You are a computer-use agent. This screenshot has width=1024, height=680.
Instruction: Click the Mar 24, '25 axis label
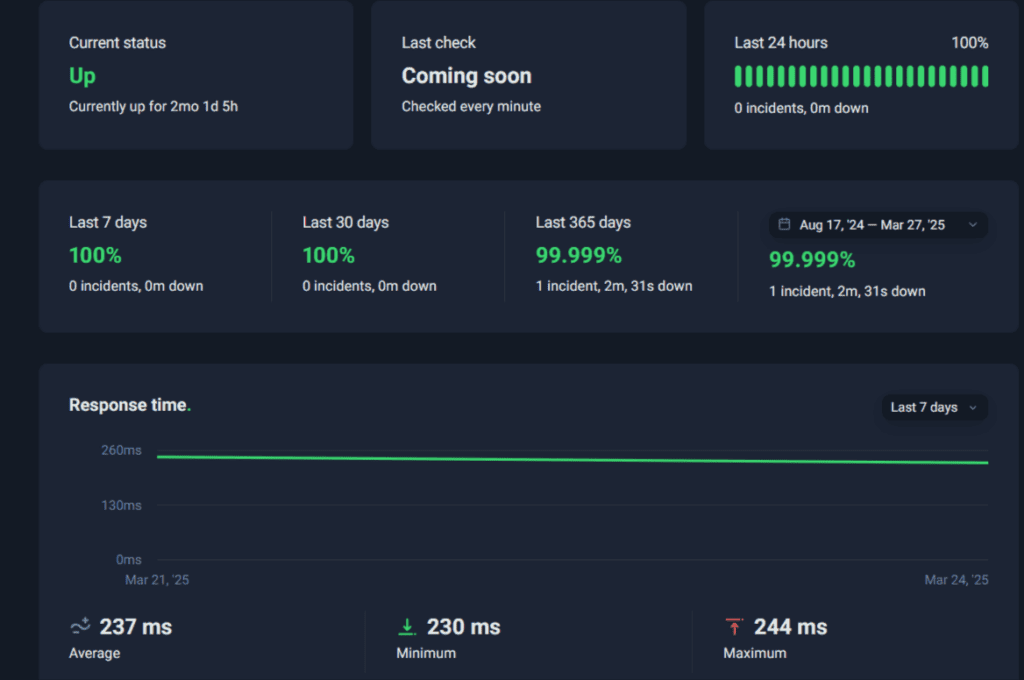(956, 580)
